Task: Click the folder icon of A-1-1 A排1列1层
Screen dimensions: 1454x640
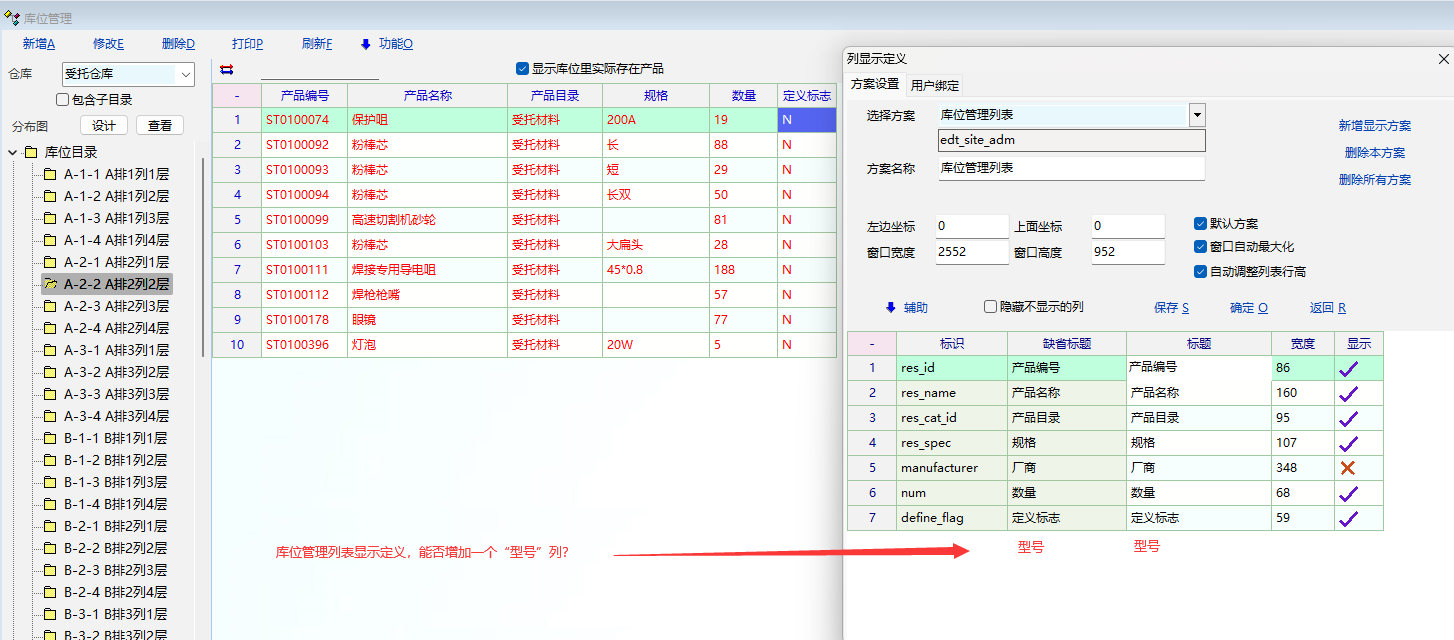Action: (50, 174)
